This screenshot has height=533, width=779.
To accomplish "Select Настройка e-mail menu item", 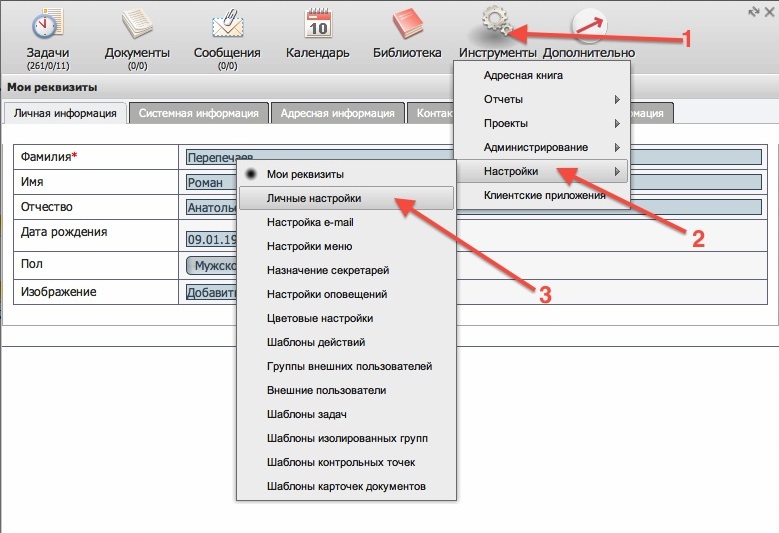I will point(310,222).
